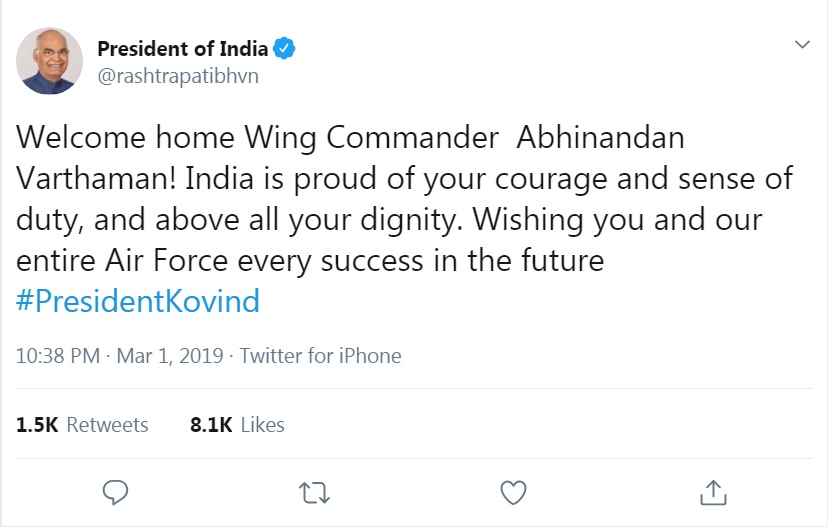Retweet using the retweet arrows icon
The width and height of the screenshot is (828, 527).
point(314,493)
